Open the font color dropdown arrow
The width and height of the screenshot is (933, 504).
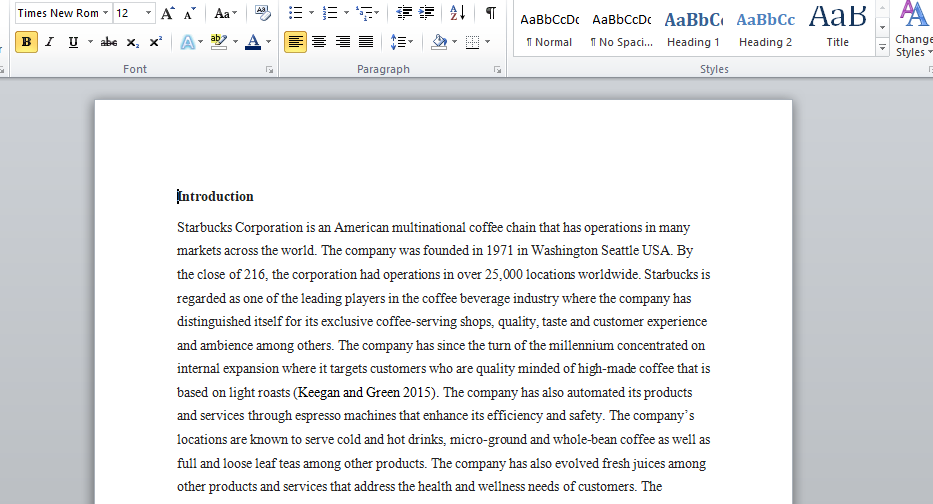[268, 42]
